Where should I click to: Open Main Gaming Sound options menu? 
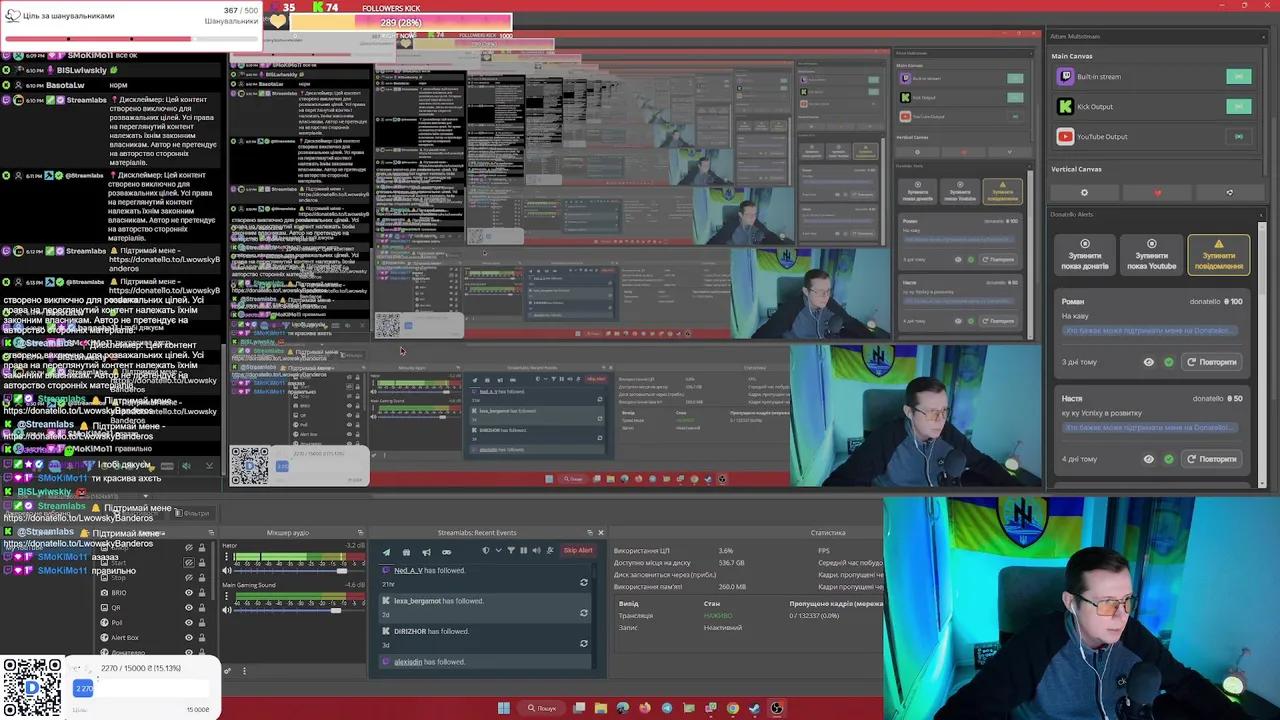[x=226, y=596]
